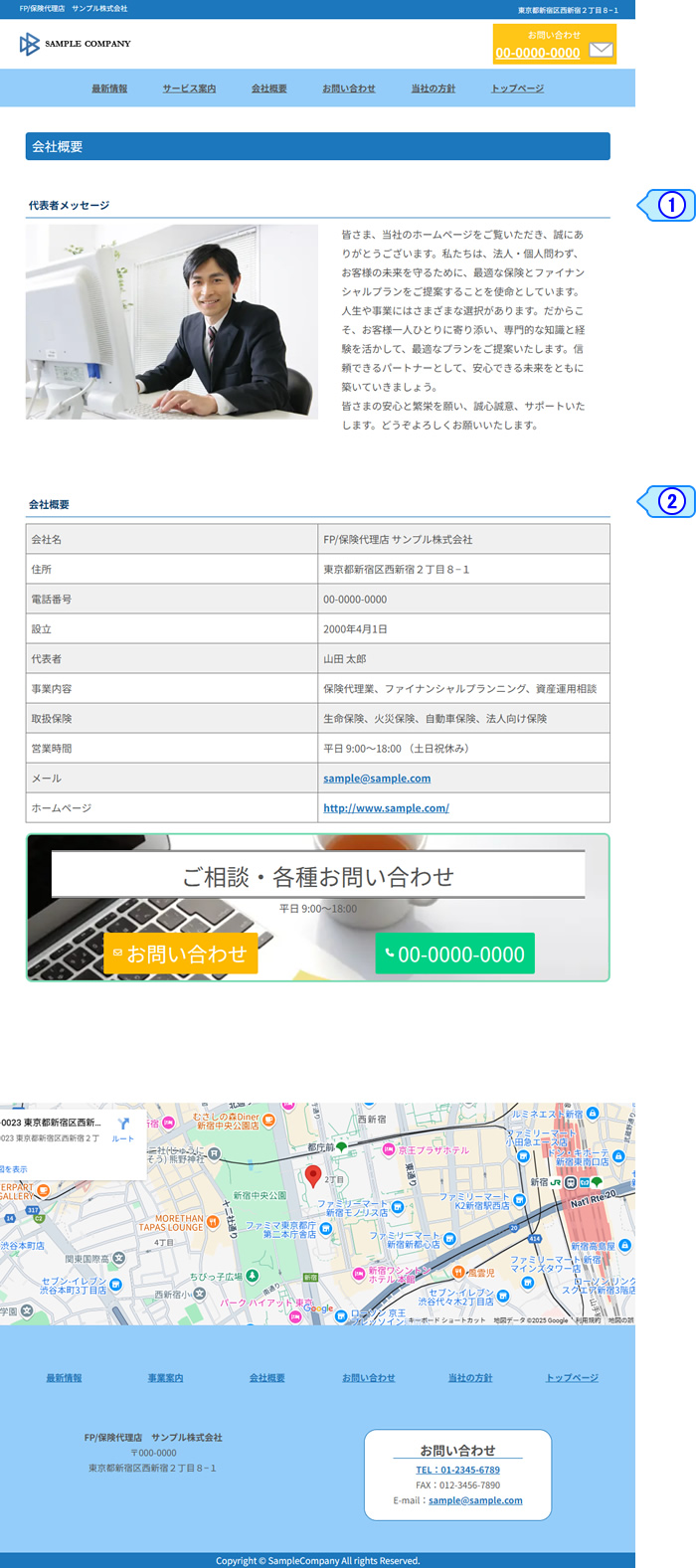Click the 新宿 JR station marker on the map
696x1568 pixels.
tap(571, 1182)
